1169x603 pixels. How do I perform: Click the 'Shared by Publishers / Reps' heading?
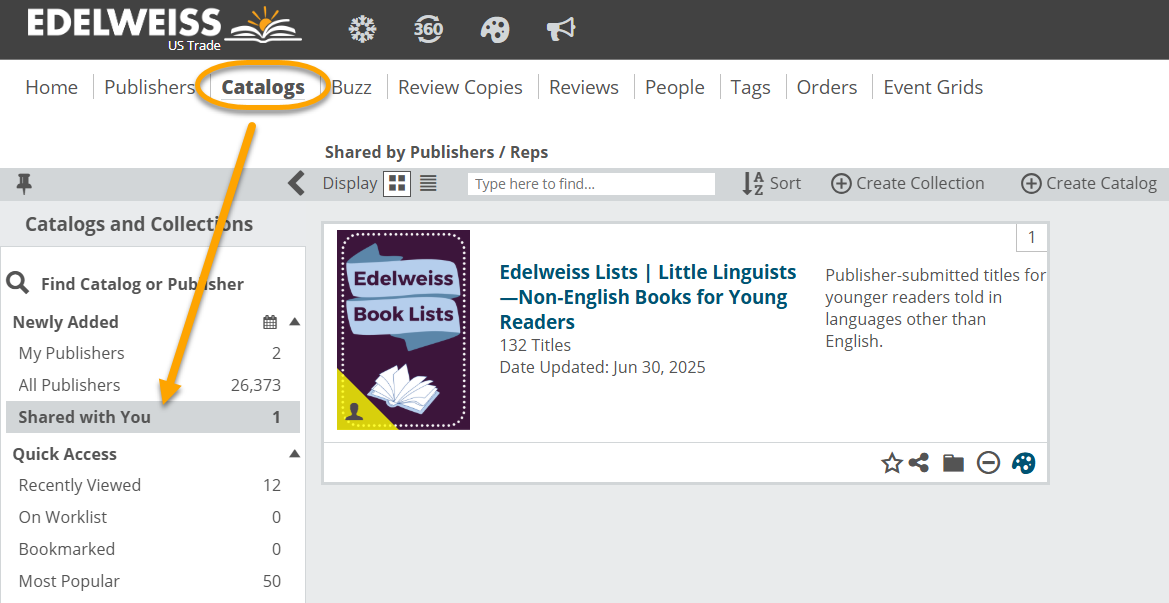point(436,152)
